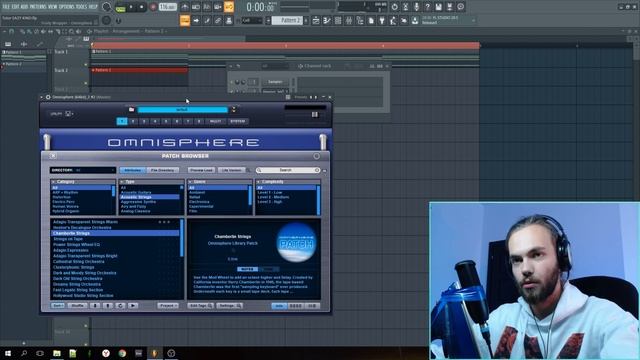Click the Omnisphere folder icon
The height and width of the screenshot is (360, 640).
click(131, 109)
